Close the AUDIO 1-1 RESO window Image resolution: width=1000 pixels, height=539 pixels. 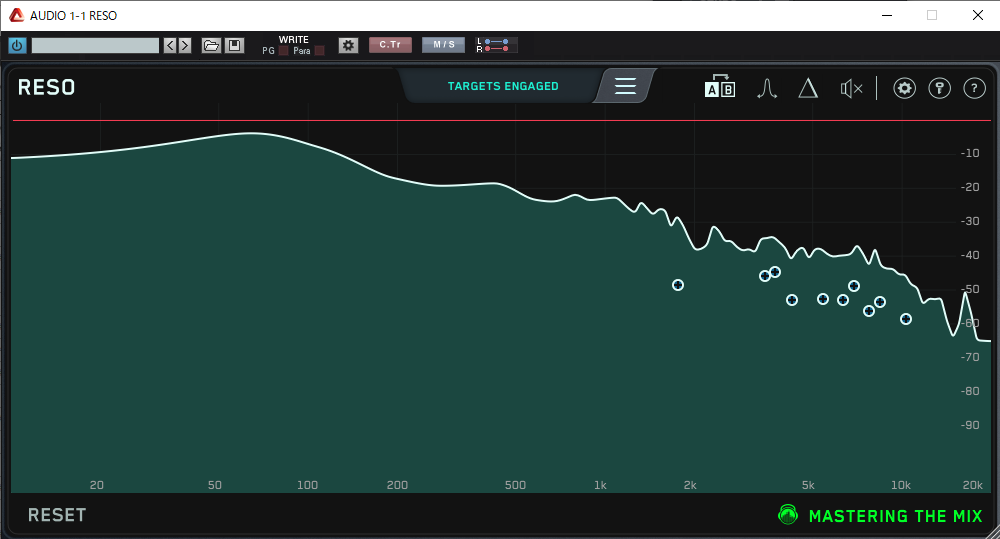tap(978, 15)
